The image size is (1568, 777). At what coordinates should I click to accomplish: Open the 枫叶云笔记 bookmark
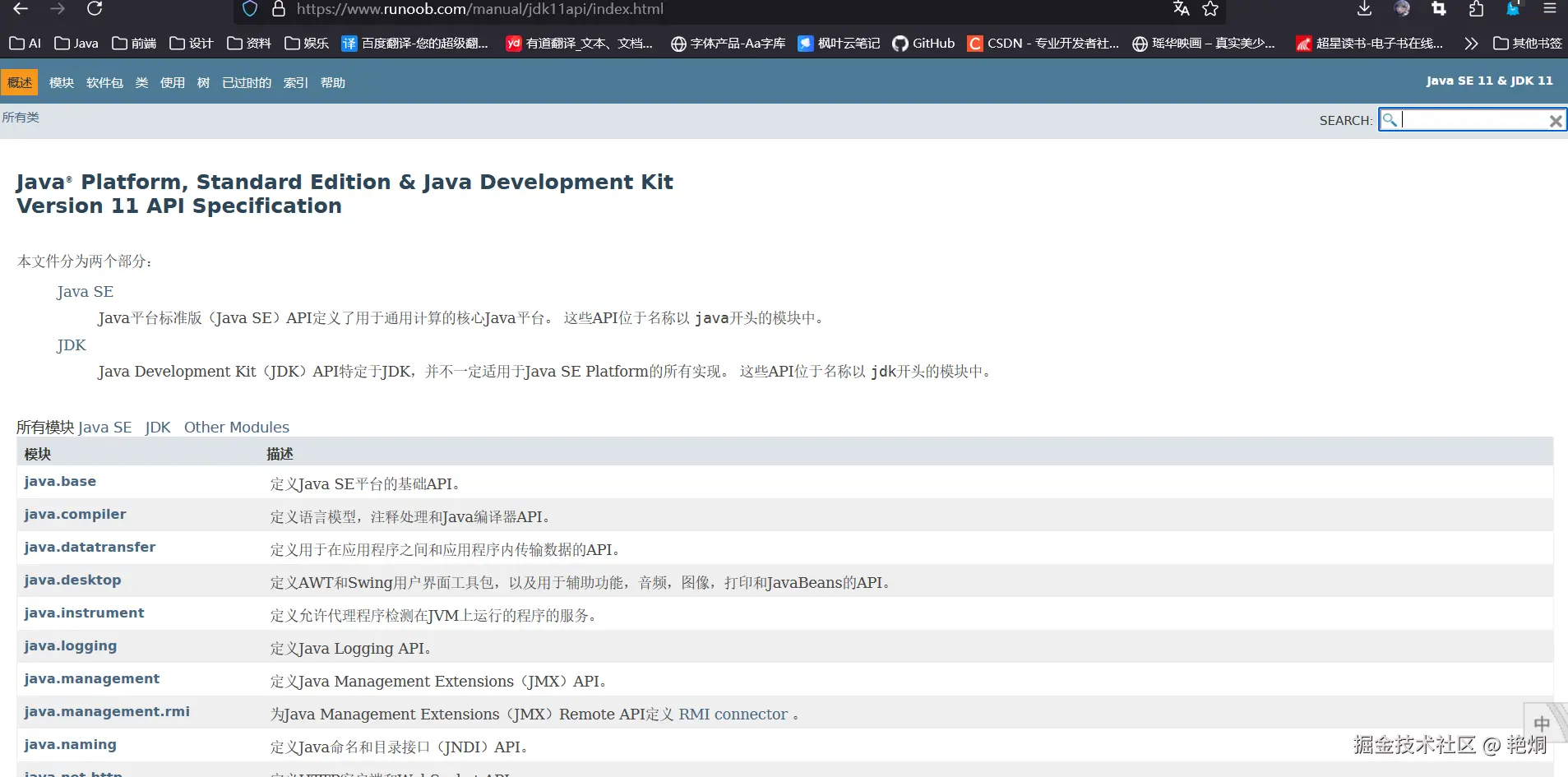coord(840,44)
